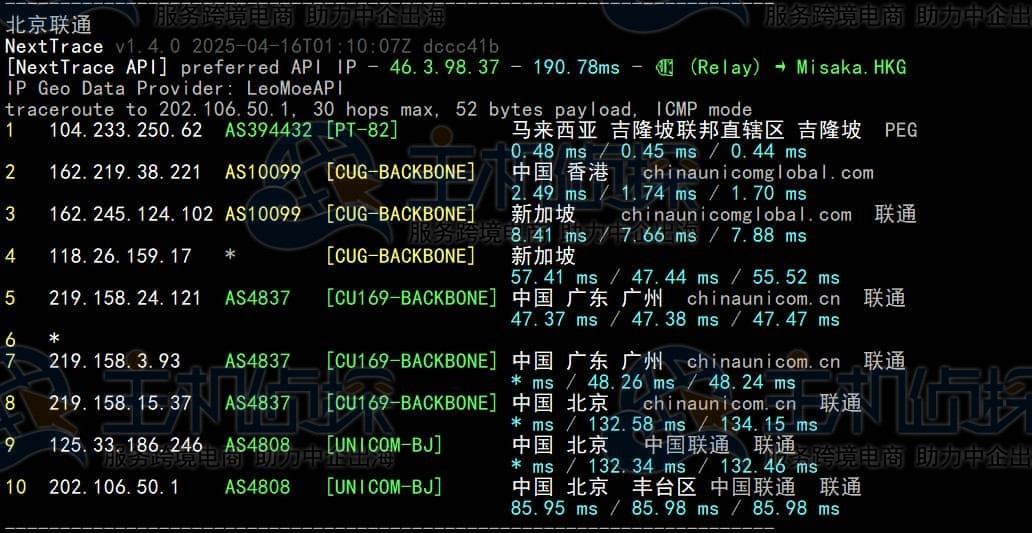The image size is (1032, 533).
Task: Click chinaunicomglobal.com on the 中国 香港 row
Action: coord(758,172)
